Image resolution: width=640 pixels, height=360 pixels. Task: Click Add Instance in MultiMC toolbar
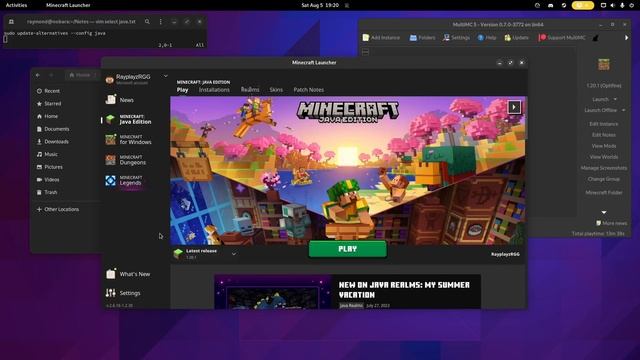point(381,38)
